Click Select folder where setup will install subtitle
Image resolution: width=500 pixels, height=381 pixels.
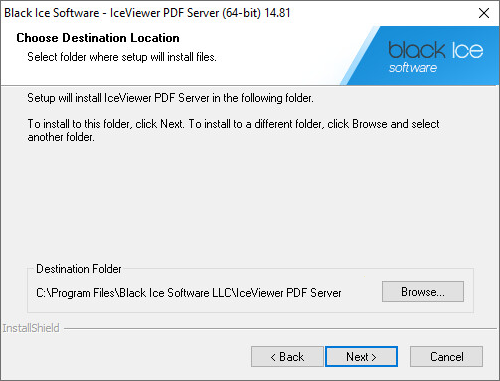[x=122, y=57]
